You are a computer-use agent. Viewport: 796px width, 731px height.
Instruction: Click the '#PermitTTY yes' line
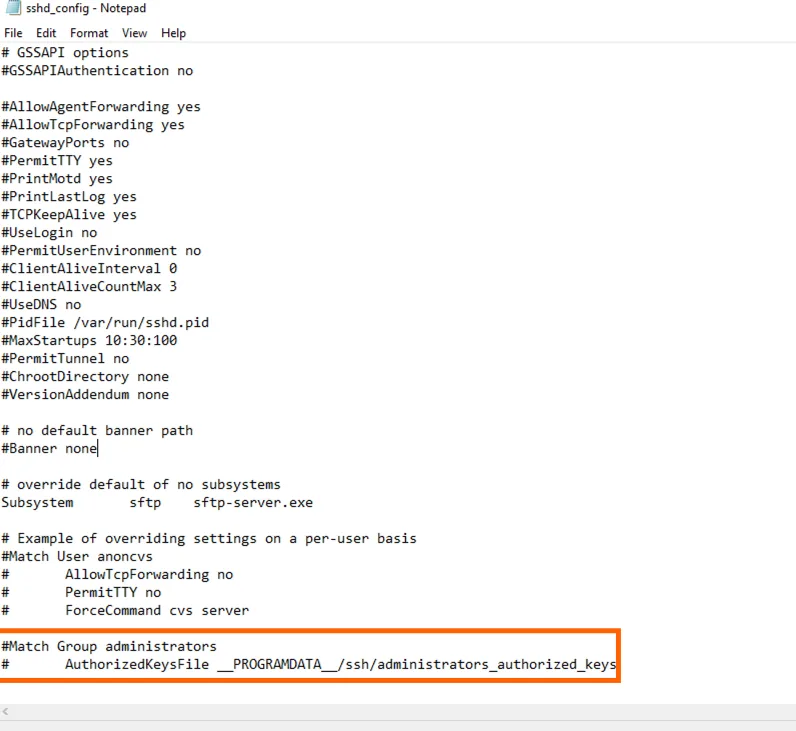tap(57, 161)
